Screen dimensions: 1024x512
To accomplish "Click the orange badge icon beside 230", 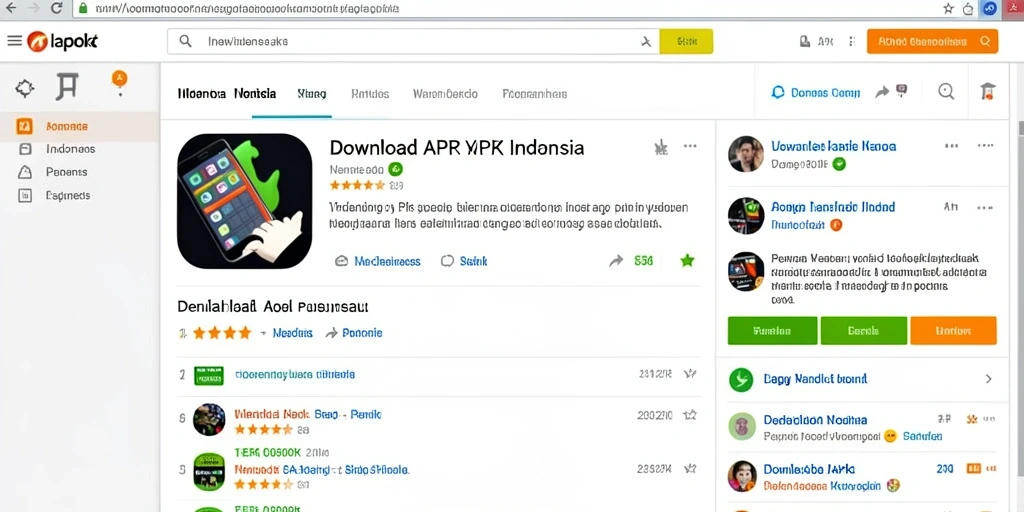I will pyautogui.click(x=973, y=468).
